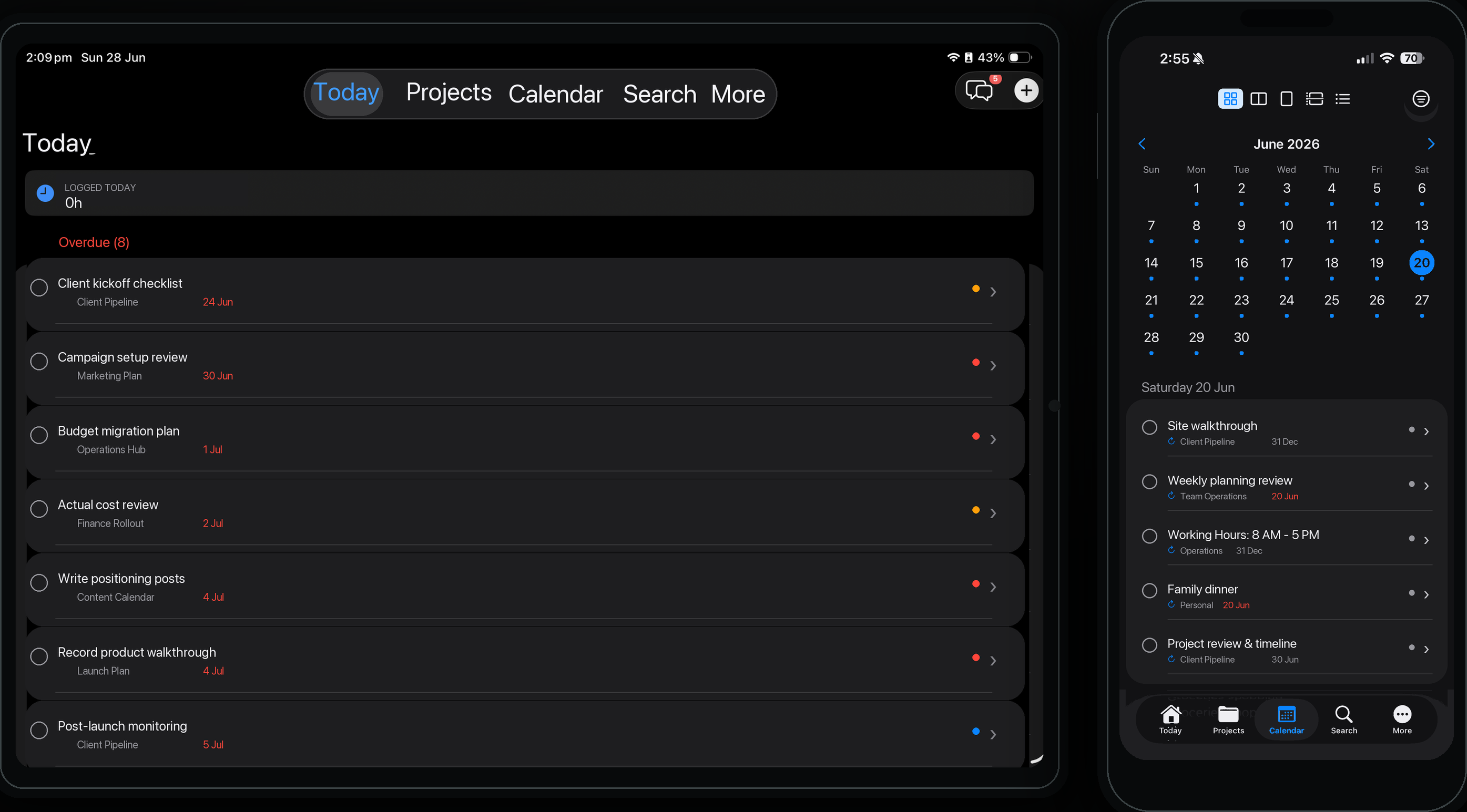Go to previous month arrow

1142,143
